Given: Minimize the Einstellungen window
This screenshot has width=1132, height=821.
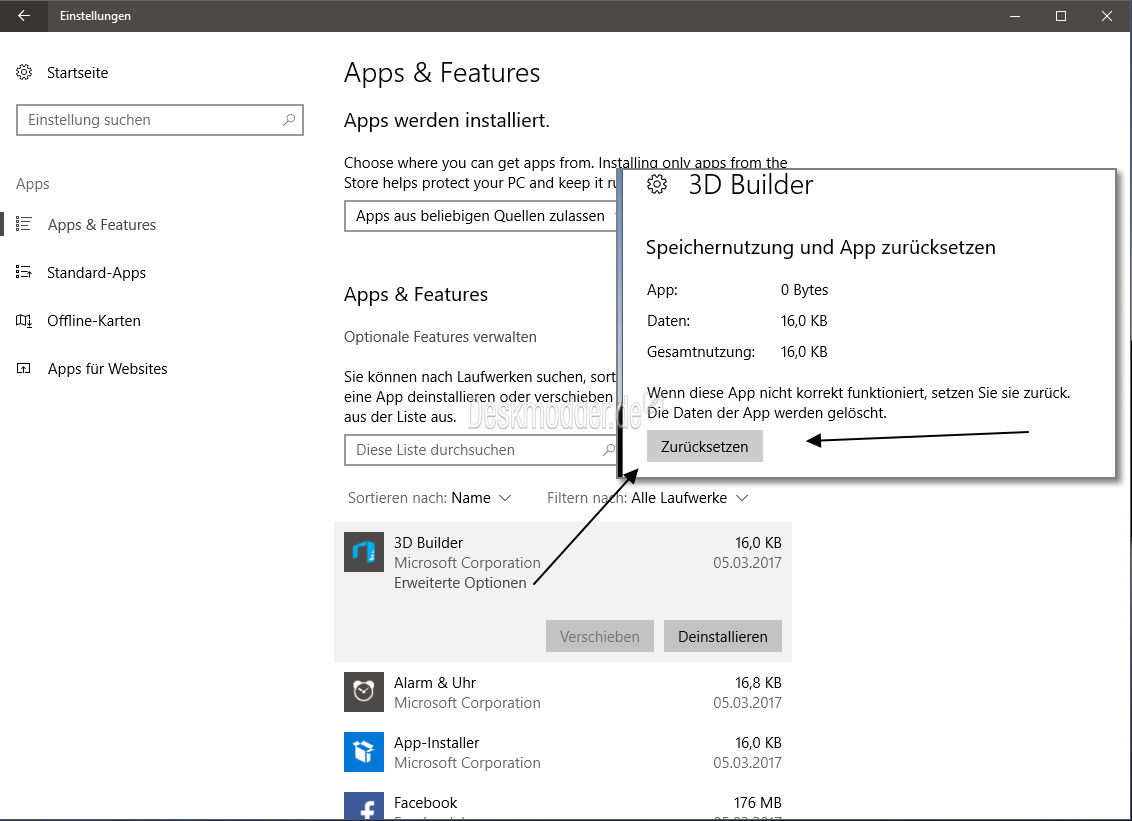Looking at the screenshot, I should point(1015,16).
